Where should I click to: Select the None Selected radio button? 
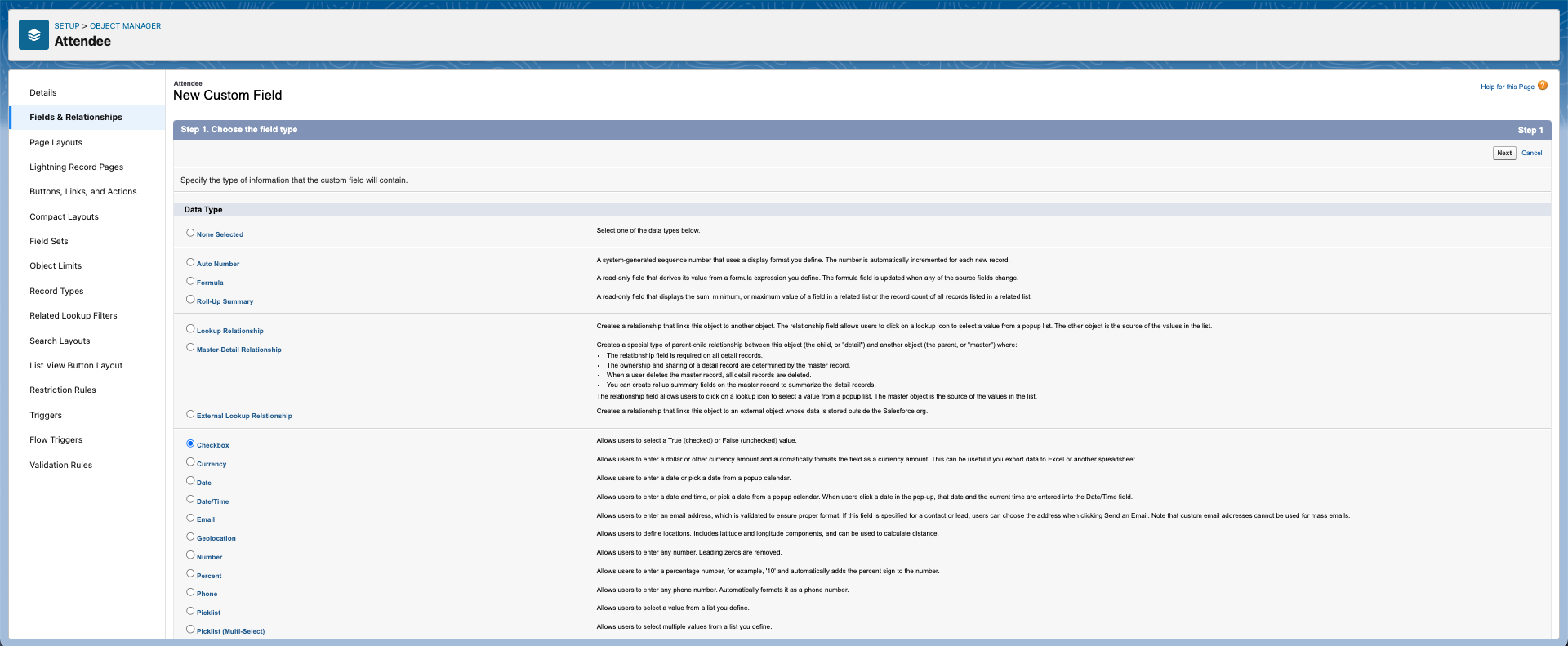(190, 233)
